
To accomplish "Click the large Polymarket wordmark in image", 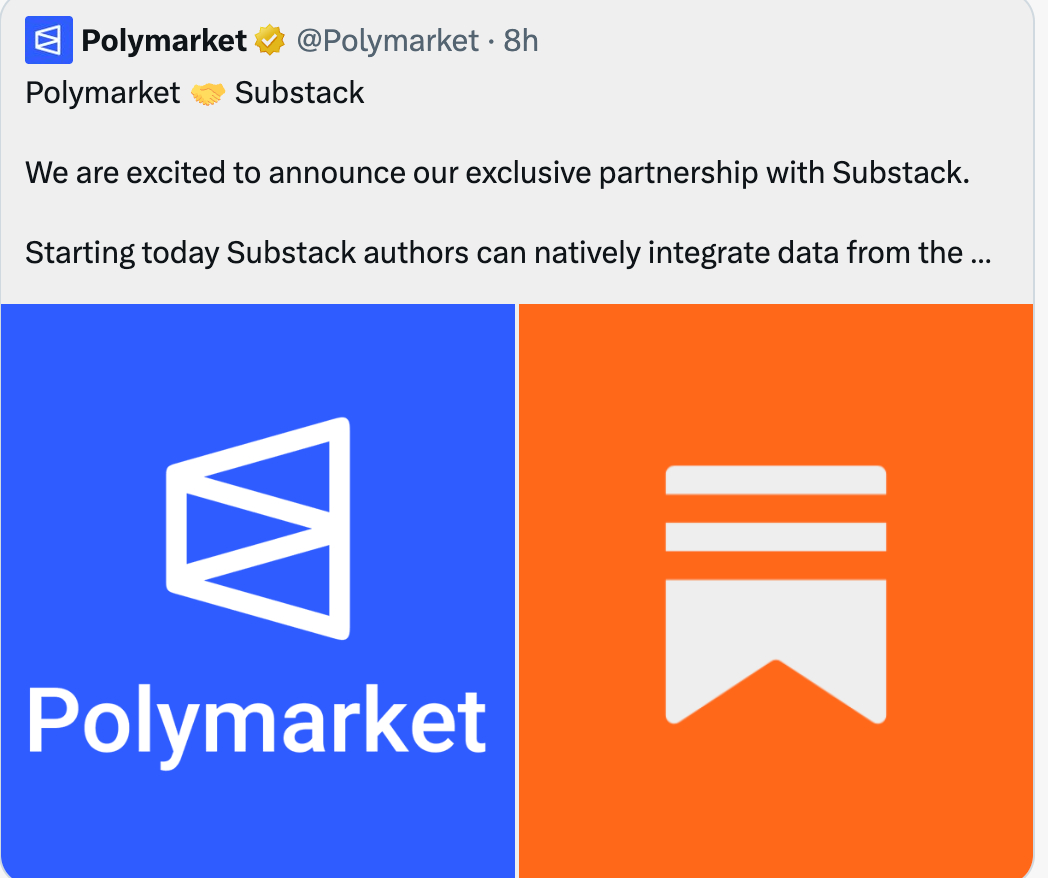I will [x=257, y=720].
